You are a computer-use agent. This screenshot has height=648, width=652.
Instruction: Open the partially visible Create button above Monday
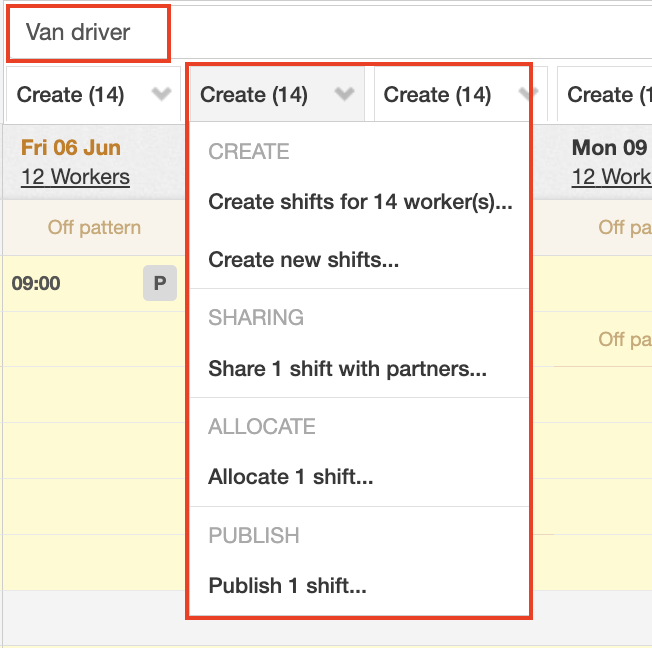tap(602, 95)
